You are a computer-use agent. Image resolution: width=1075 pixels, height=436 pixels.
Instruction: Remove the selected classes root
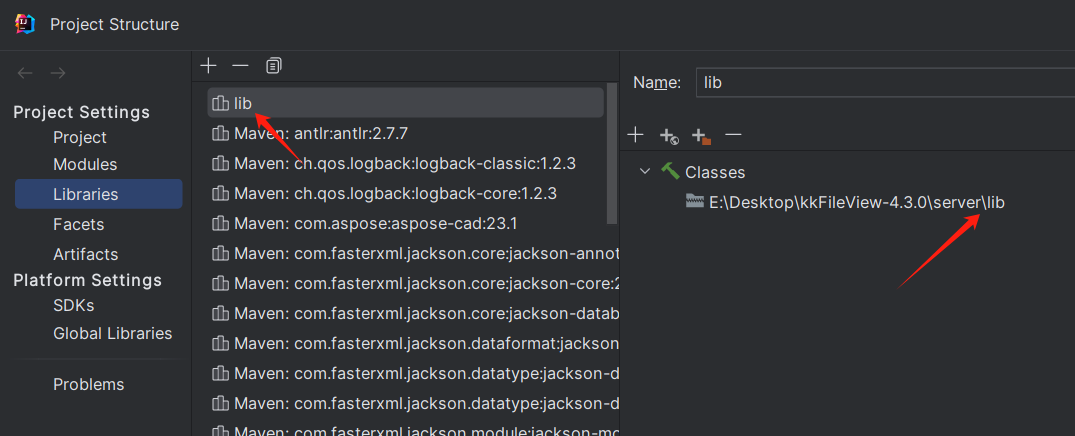click(734, 135)
